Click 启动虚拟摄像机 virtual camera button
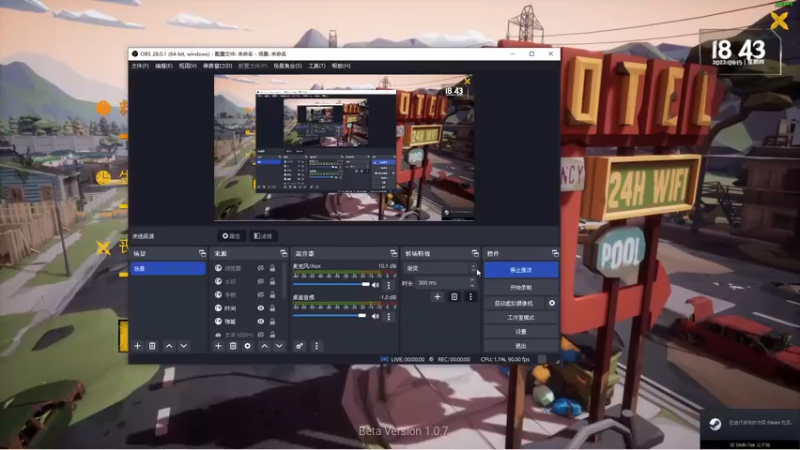This screenshot has height=450, width=800. [514, 303]
